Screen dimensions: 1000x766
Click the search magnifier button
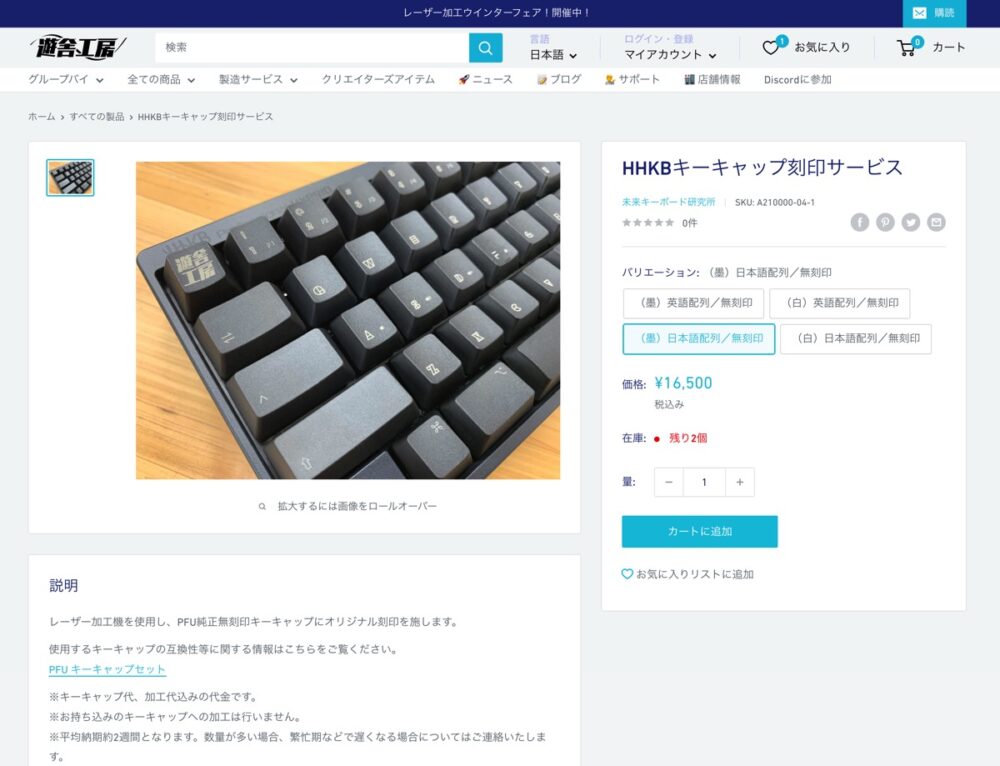485,48
